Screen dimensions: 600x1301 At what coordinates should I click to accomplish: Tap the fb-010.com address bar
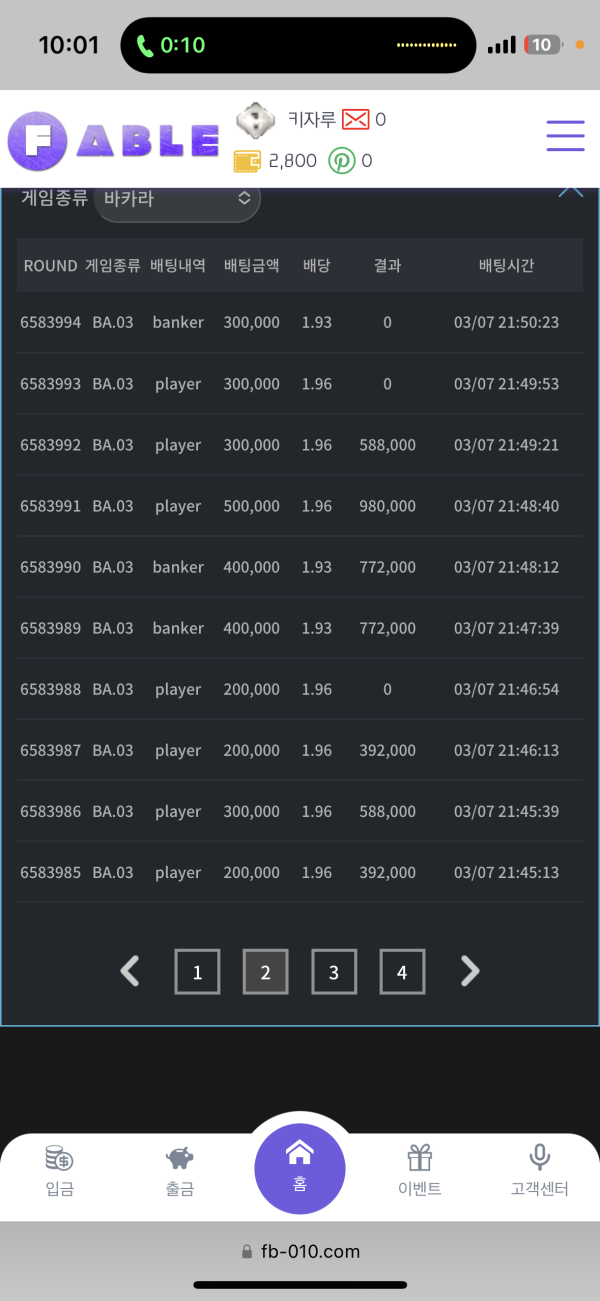point(300,1251)
